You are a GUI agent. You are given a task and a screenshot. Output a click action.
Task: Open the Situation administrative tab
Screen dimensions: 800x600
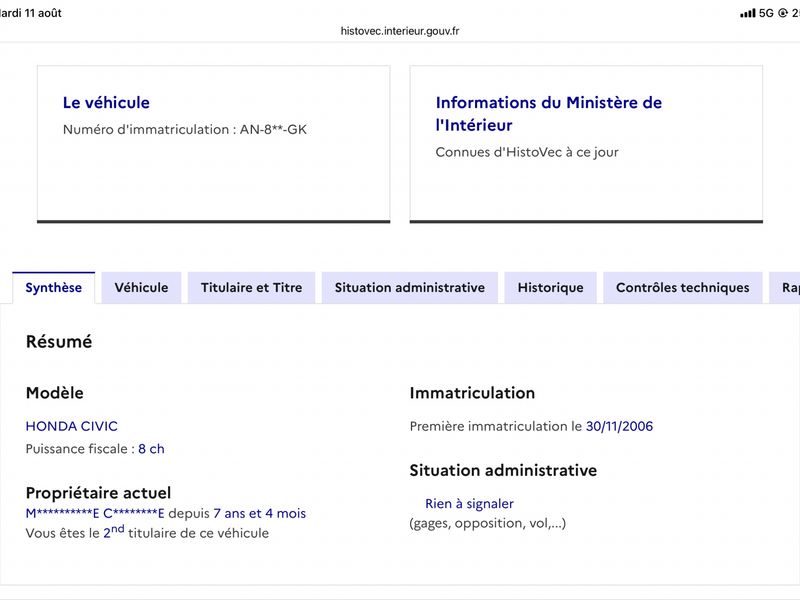pos(410,288)
